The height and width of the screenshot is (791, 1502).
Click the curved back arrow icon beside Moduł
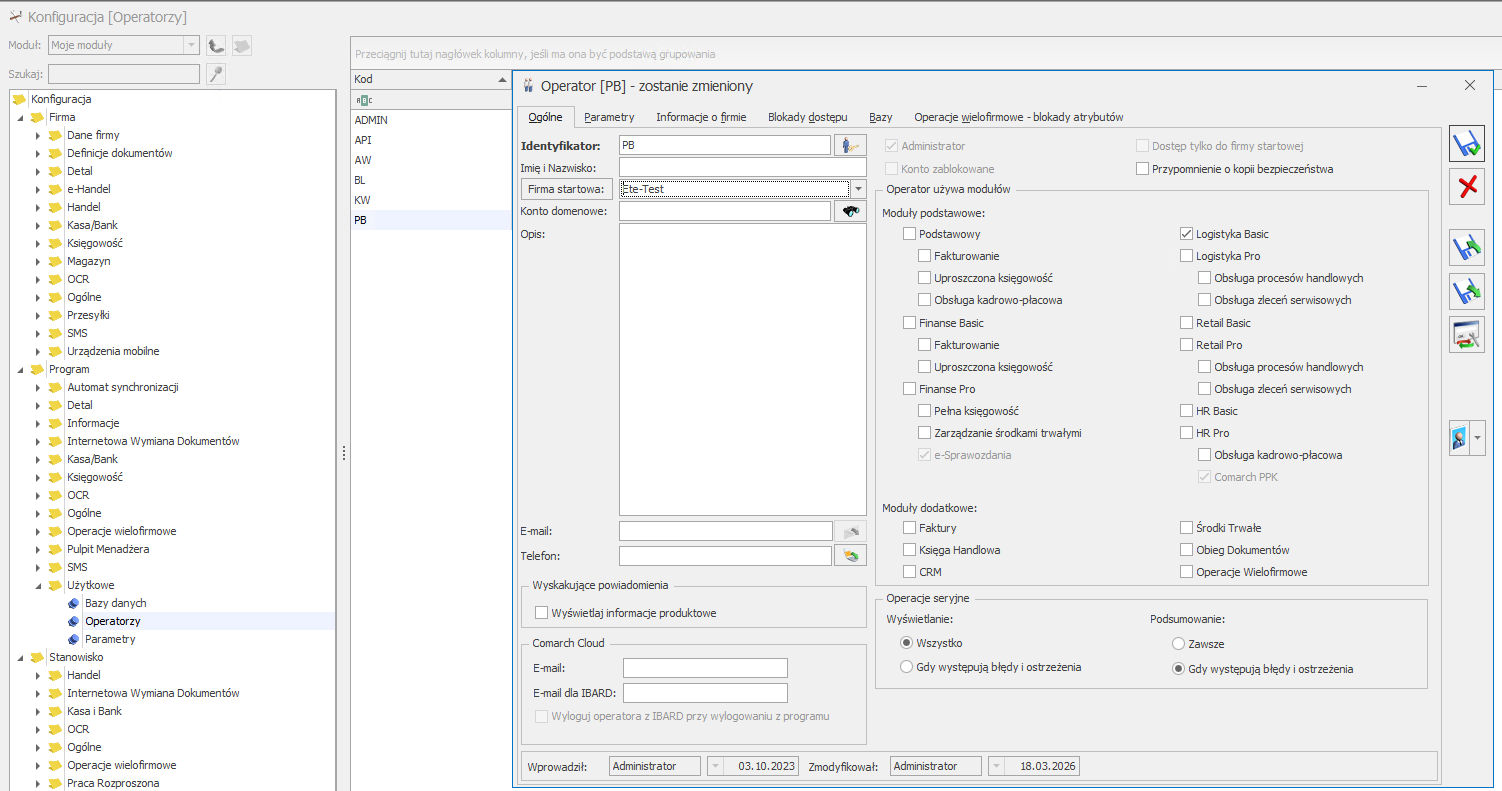[x=216, y=45]
